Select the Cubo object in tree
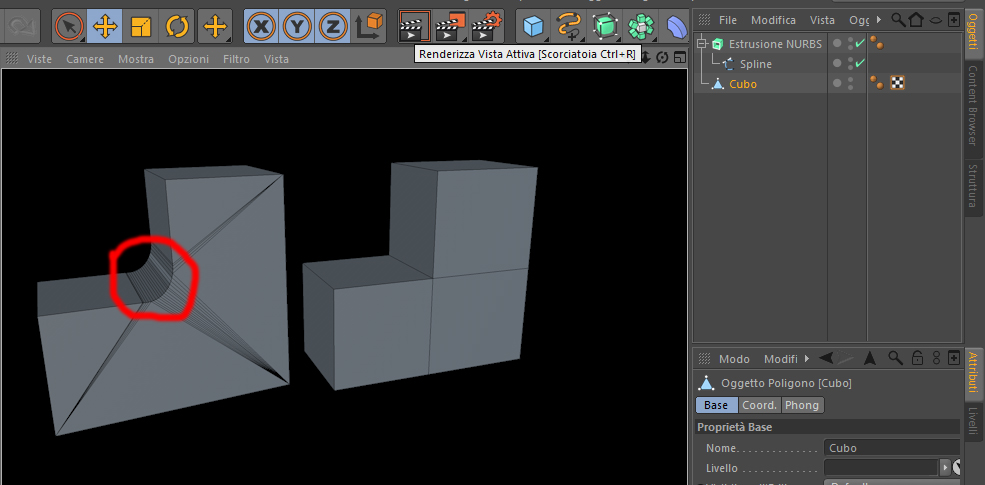This screenshot has width=985, height=485. click(x=743, y=84)
